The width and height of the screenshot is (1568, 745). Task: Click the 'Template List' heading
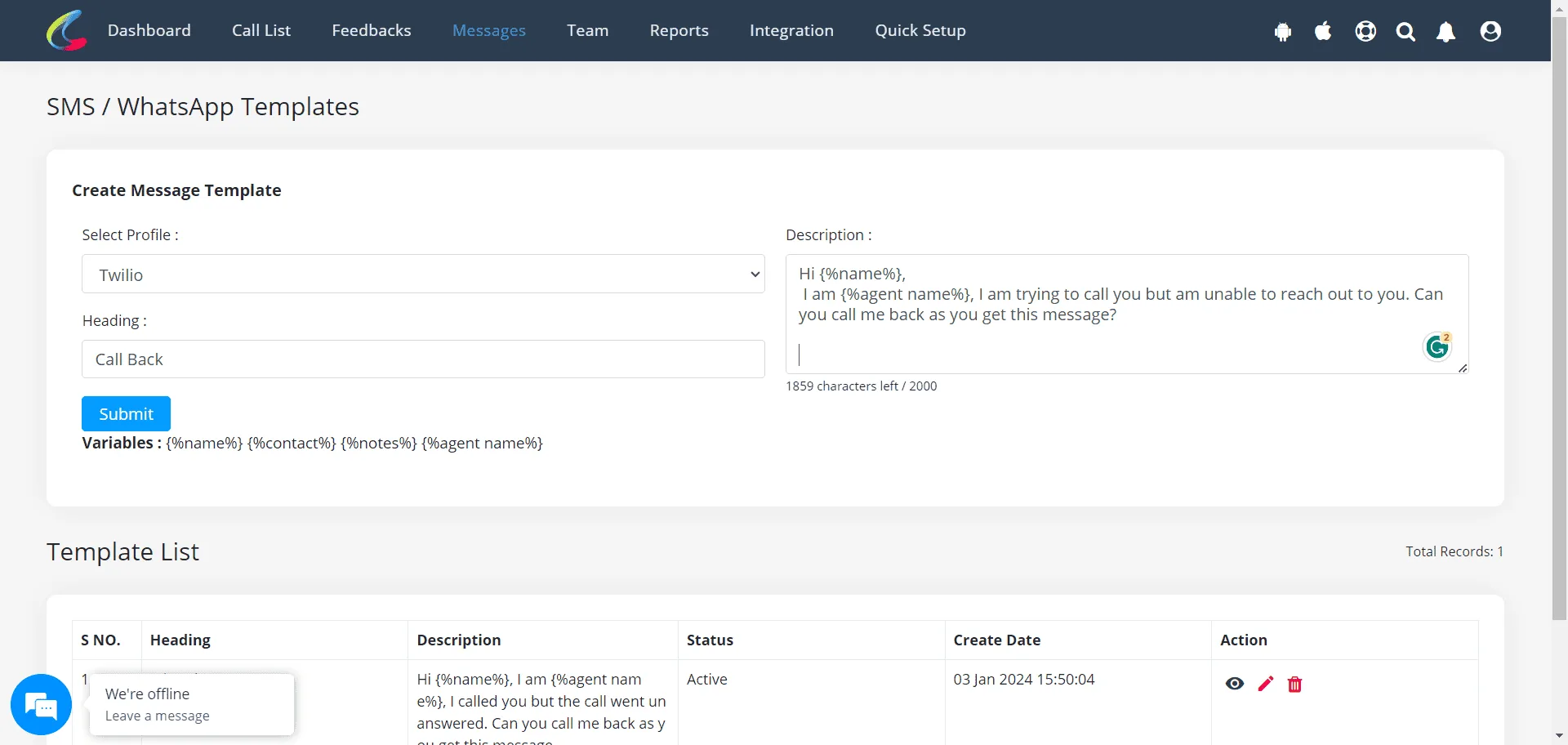pos(122,551)
